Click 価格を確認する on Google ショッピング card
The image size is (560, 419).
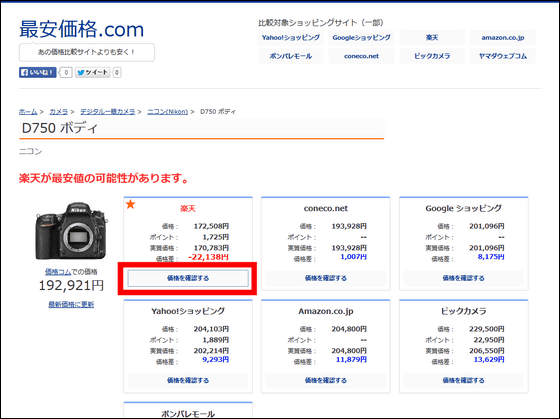(464, 278)
